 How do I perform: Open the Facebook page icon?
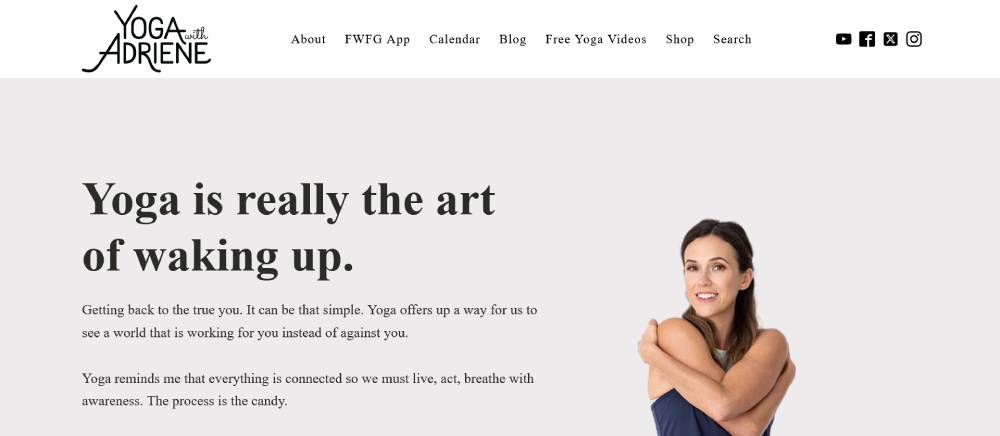[867, 39]
